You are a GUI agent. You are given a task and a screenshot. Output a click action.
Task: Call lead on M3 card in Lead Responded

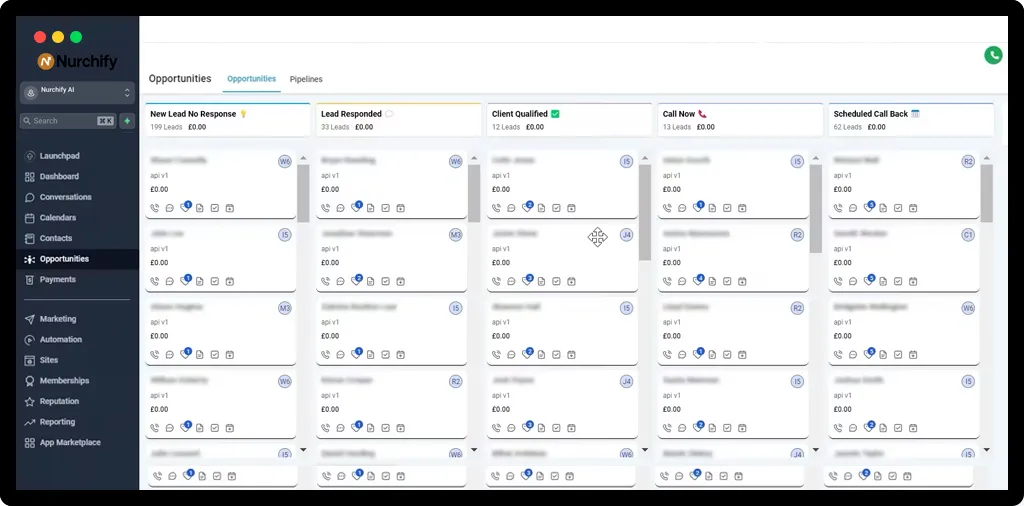click(x=326, y=281)
